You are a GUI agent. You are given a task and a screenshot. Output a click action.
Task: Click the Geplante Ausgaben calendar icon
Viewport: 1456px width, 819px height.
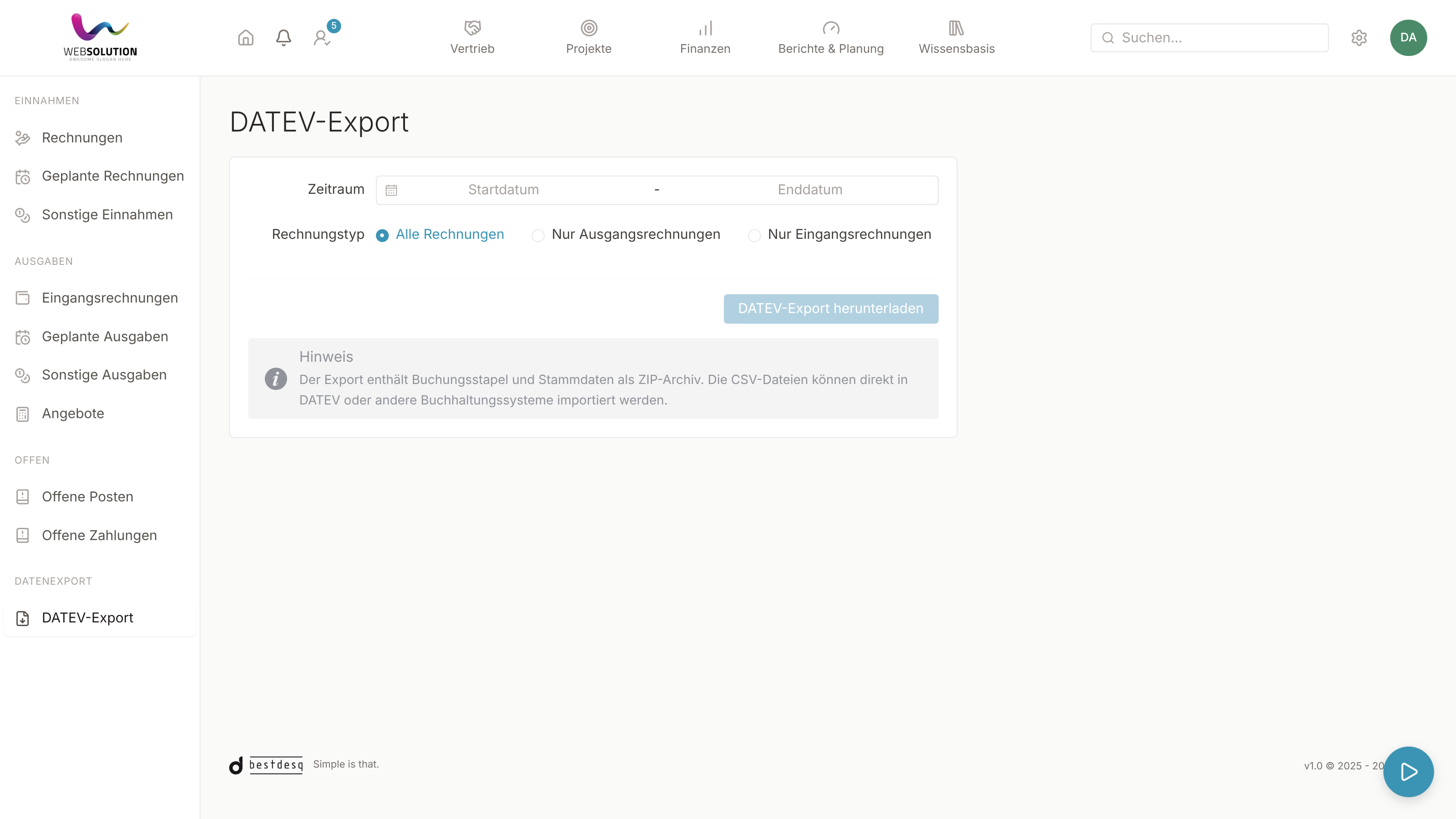coord(23,338)
